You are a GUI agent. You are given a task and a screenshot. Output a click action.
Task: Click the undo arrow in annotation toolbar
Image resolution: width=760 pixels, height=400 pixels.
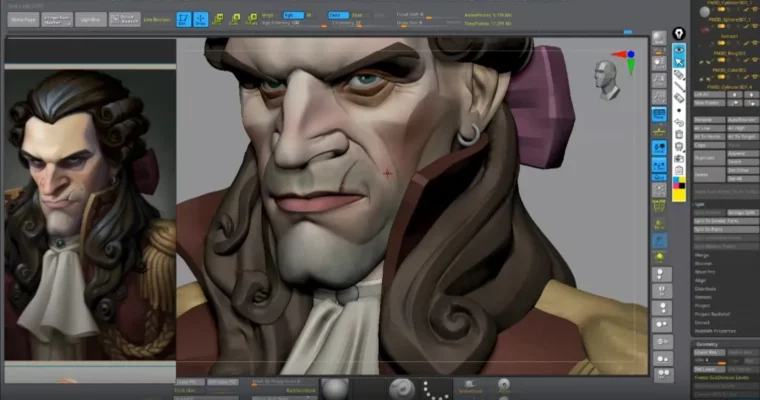679,123
